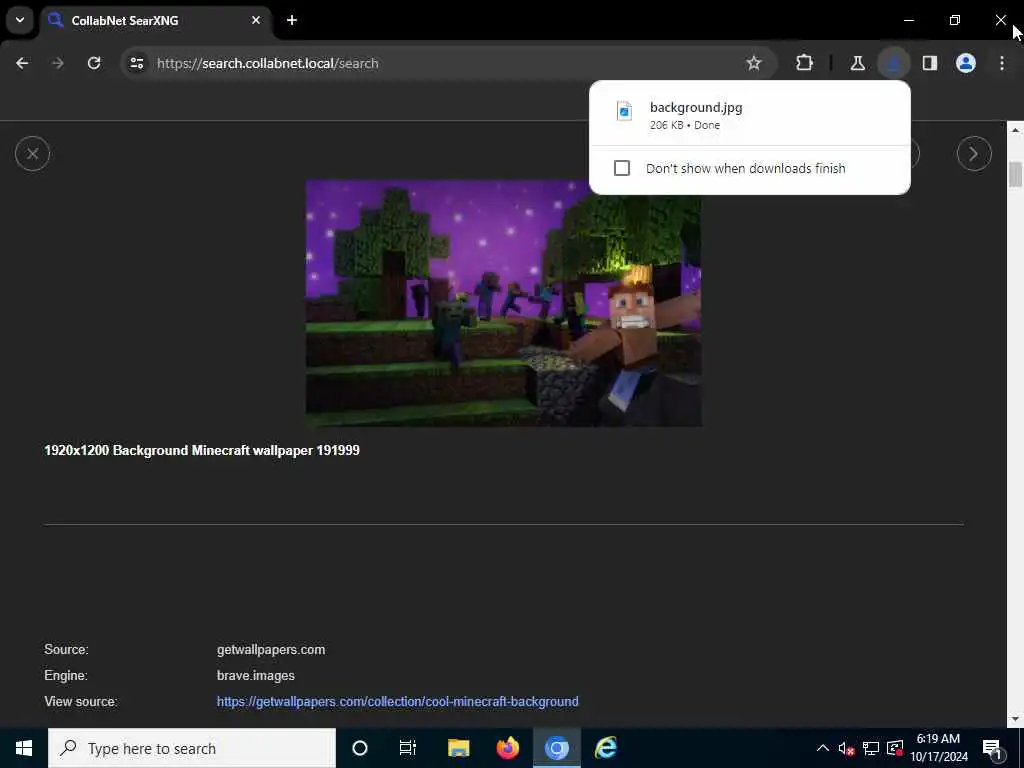Image resolution: width=1024 pixels, height=768 pixels.
Task: Open the taskbar clock and date
Action: (939, 748)
